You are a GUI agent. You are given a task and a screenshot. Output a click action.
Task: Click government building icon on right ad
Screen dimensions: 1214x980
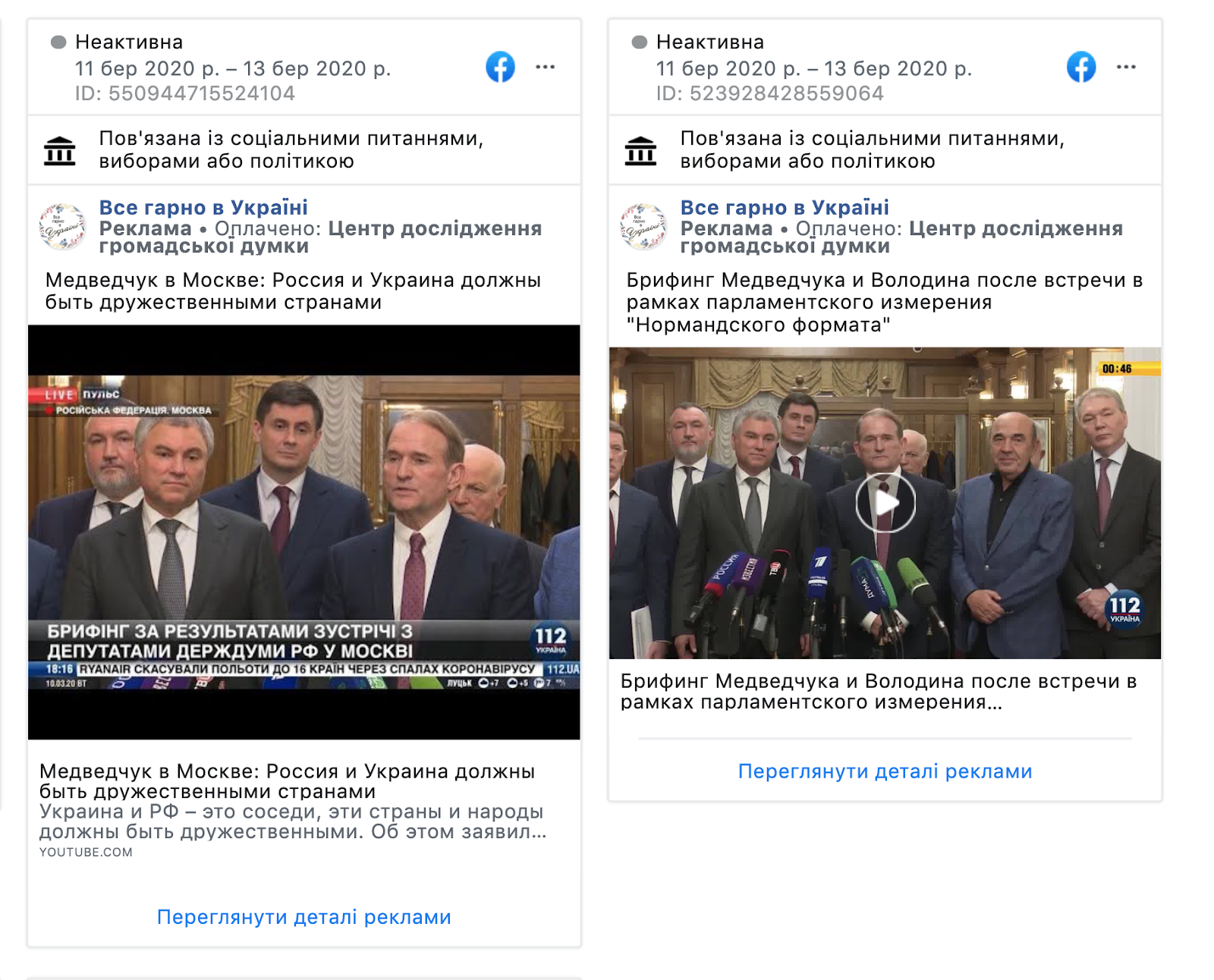(641, 151)
